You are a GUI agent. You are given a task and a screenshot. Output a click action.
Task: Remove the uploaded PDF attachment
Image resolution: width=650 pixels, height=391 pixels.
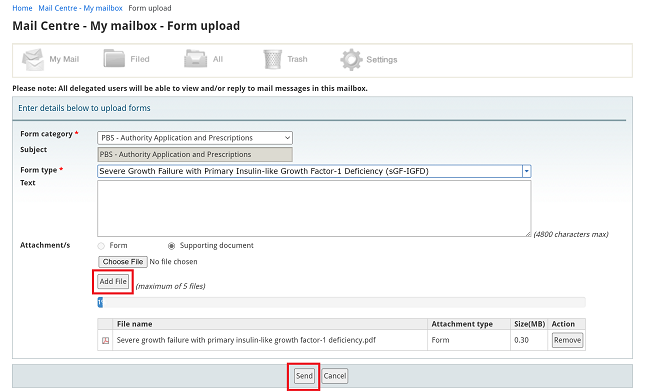point(567,340)
